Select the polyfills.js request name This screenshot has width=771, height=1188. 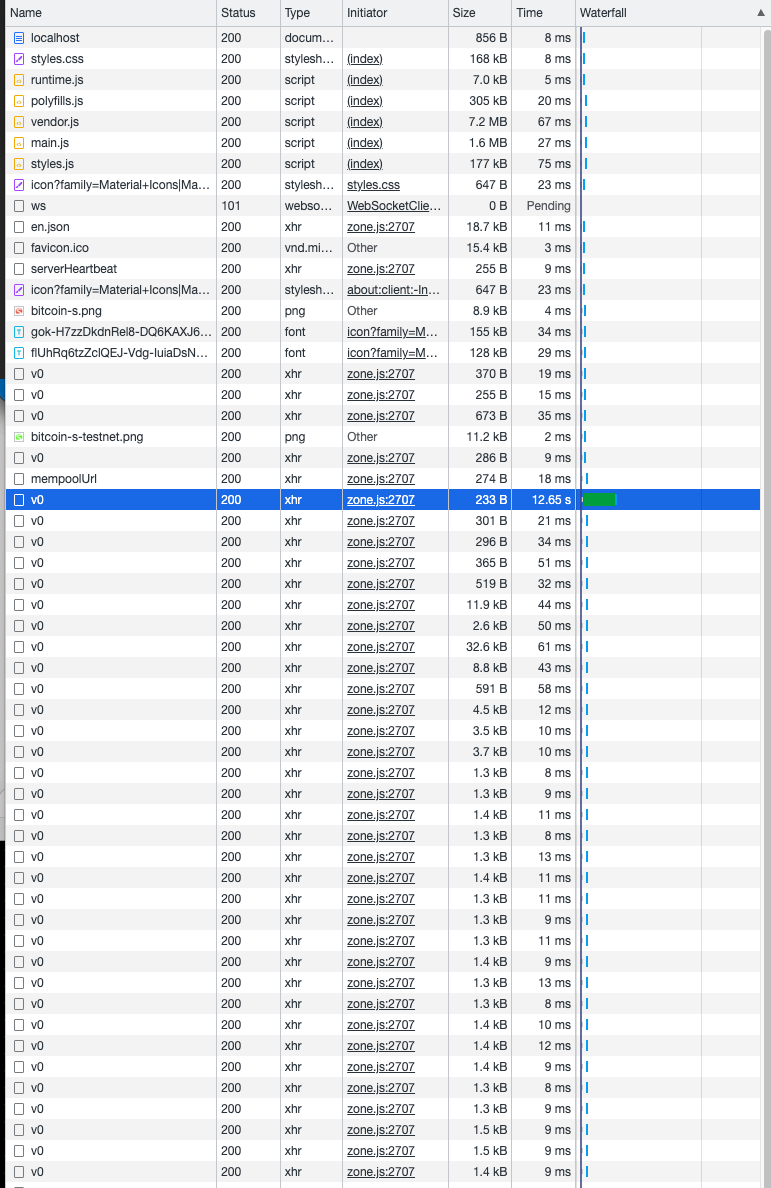(x=57, y=101)
